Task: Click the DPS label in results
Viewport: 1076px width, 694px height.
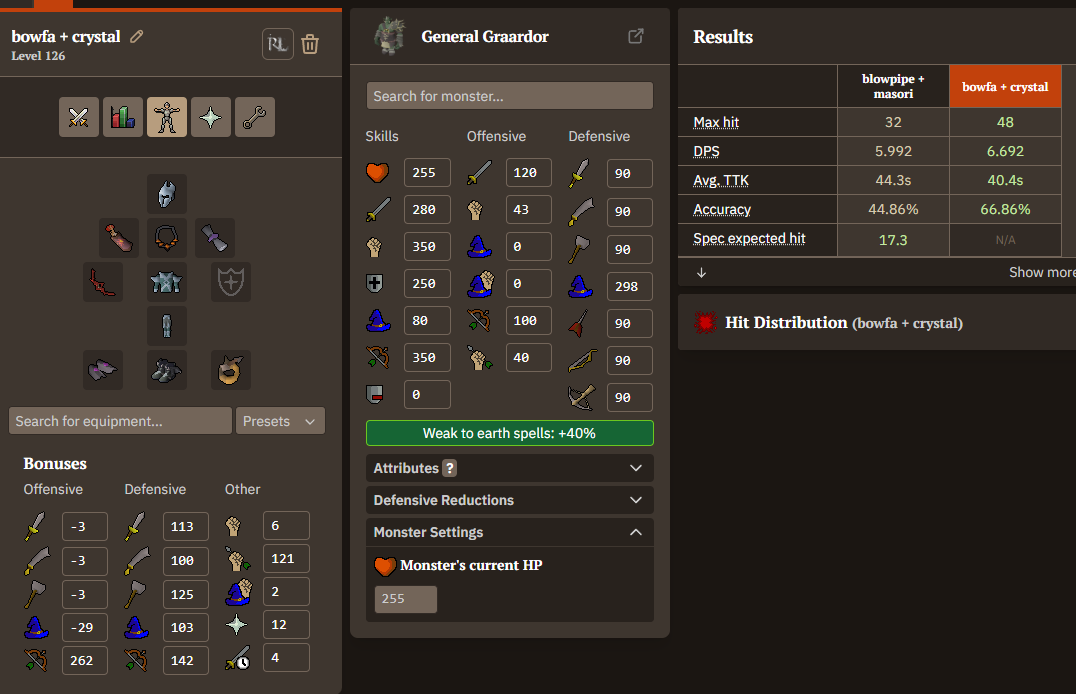Action: [x=706, y=151]
